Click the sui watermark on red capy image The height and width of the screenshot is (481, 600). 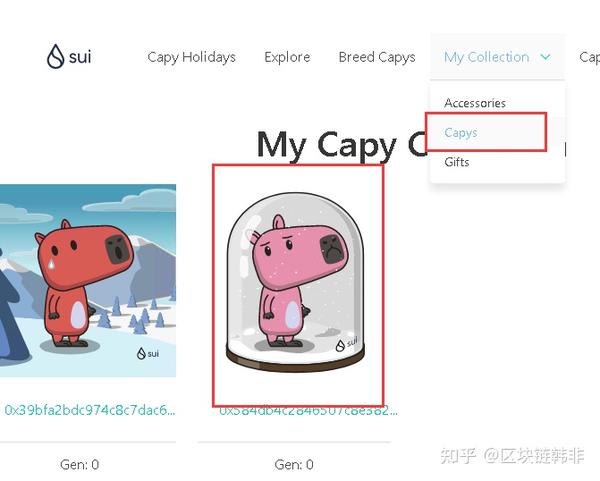pos(148,353)
